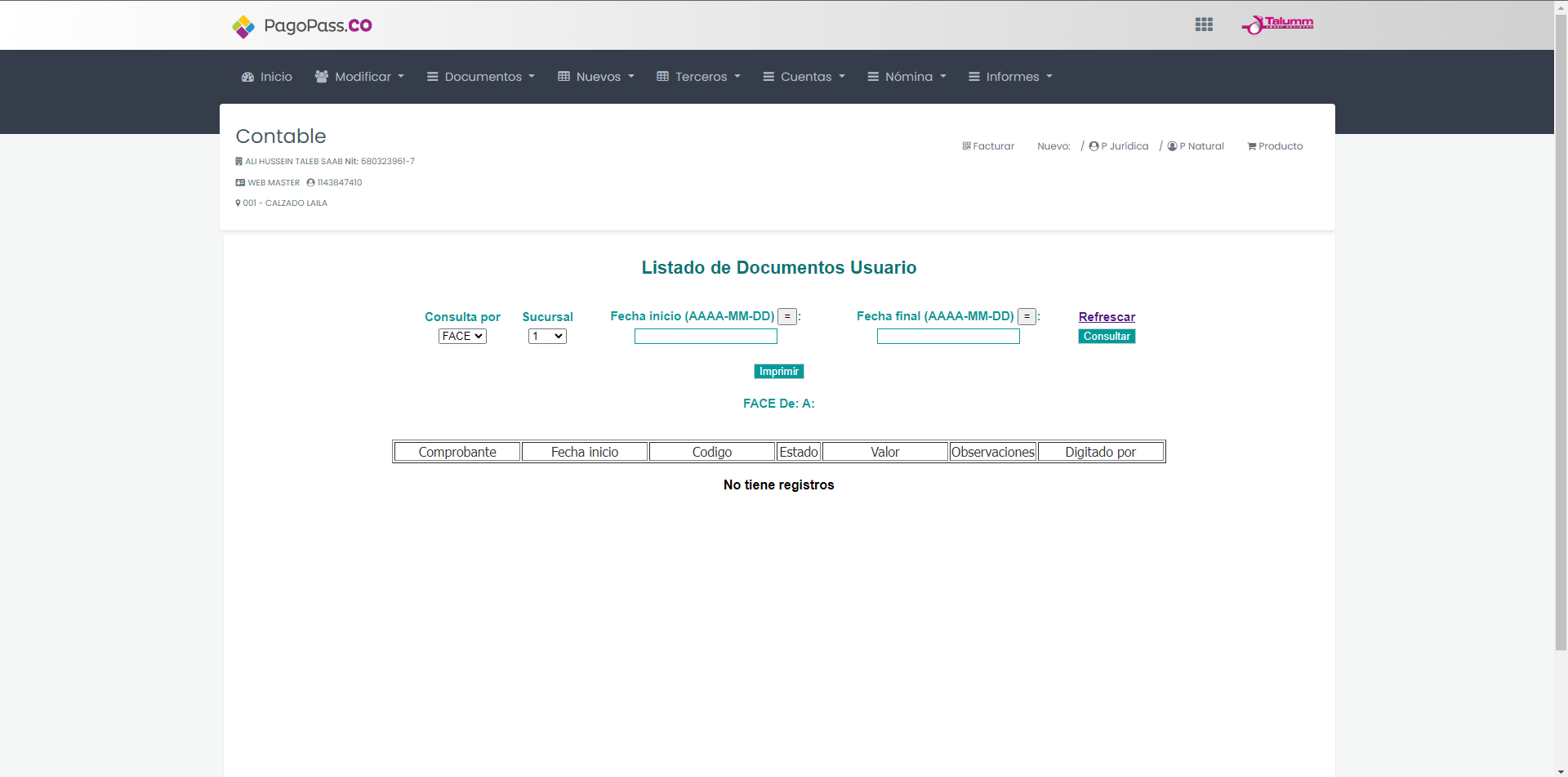
Task: Click the Facturar shortcut
Action: (988, 146)
